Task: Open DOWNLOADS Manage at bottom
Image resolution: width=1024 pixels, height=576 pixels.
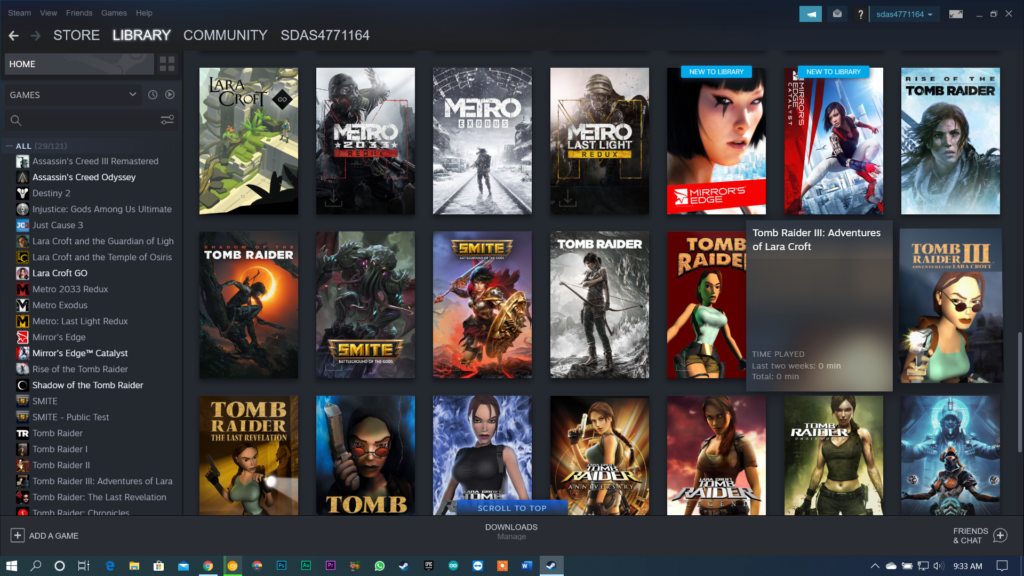Action: click(x=511, y=532)
